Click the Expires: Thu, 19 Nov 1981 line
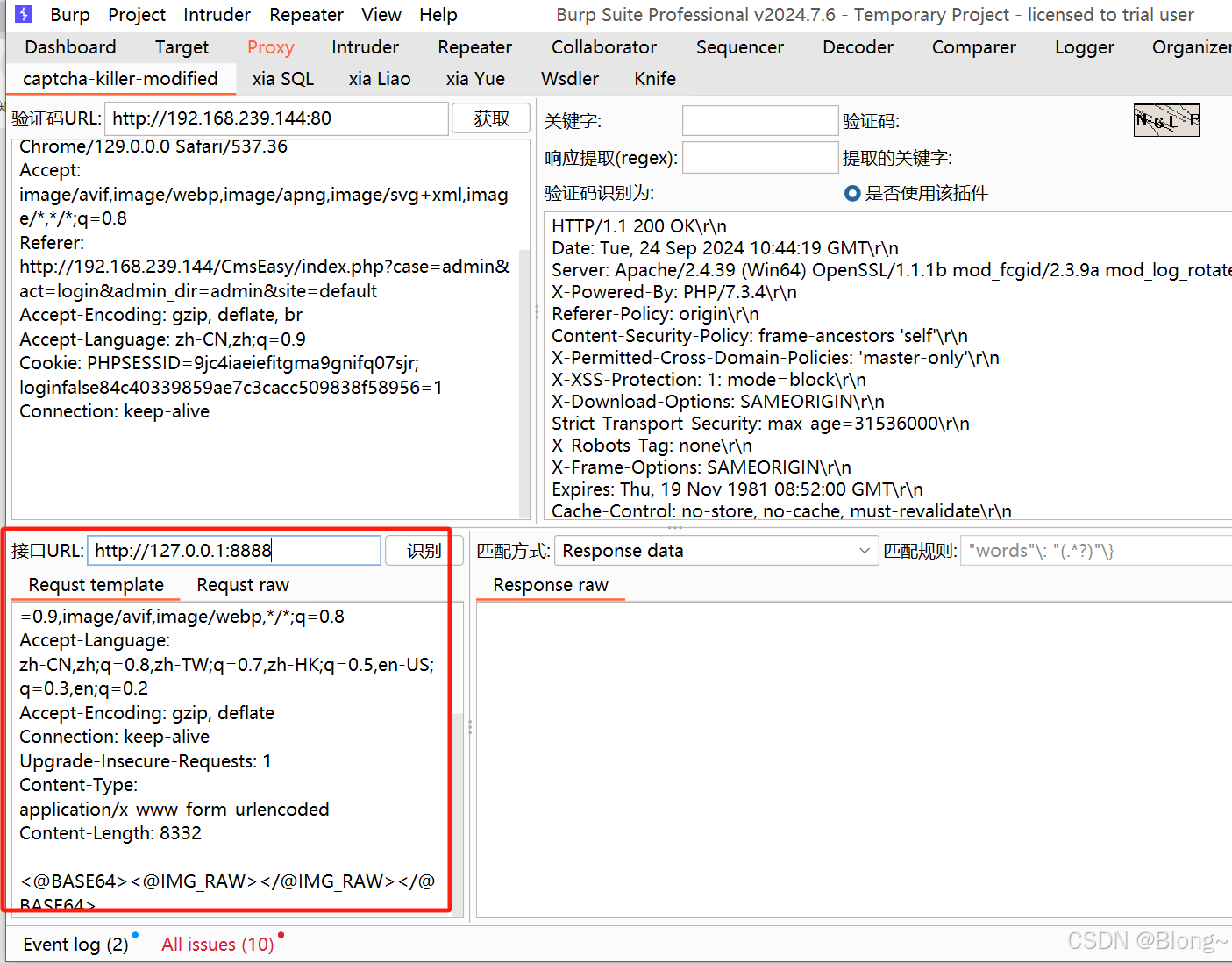The height and width of the screenshot is (963, 1232). [x=737, y=489]
